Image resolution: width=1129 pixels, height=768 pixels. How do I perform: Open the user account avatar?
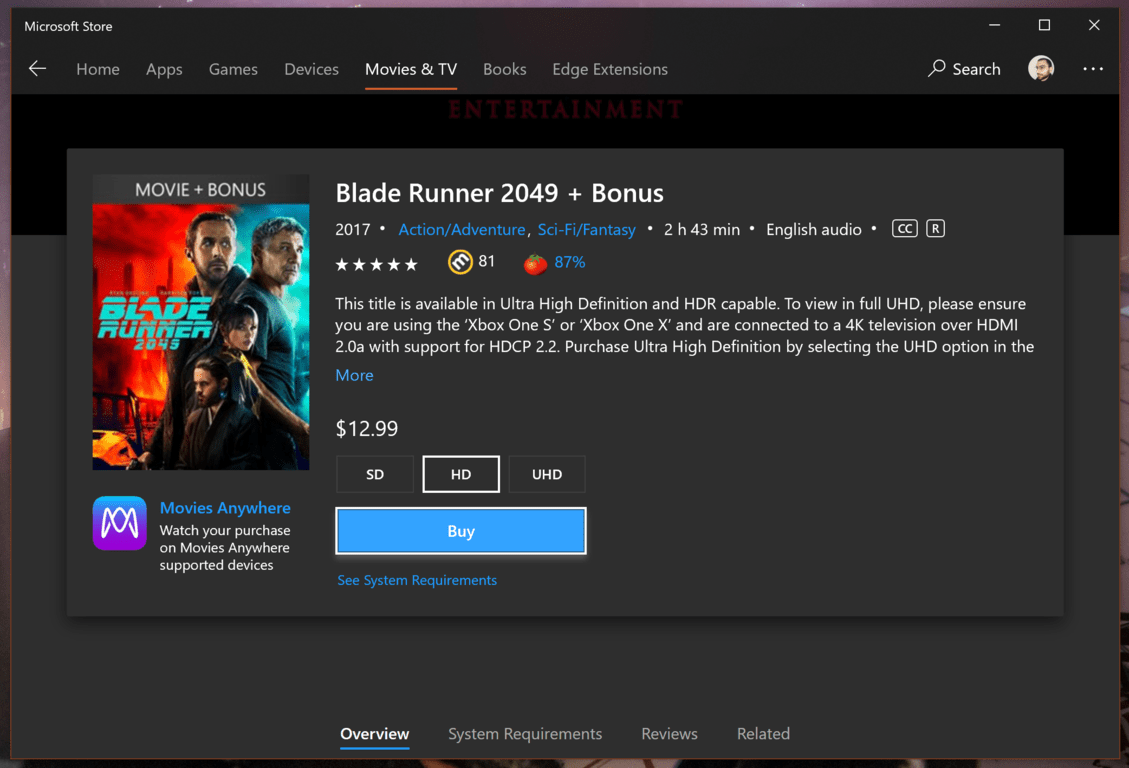(x=1040, y=69)
